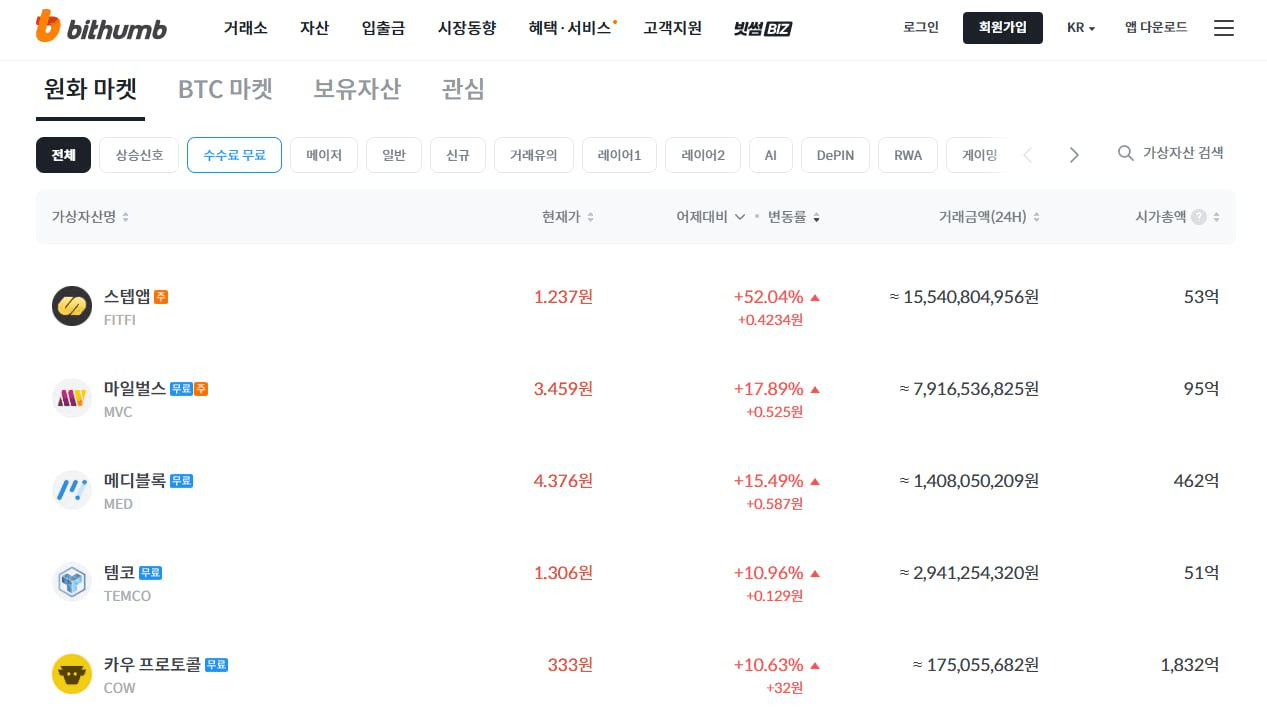The image size is (1267, 715).
Task: Click the Bithumb logo
Action: tap(101, 27)
